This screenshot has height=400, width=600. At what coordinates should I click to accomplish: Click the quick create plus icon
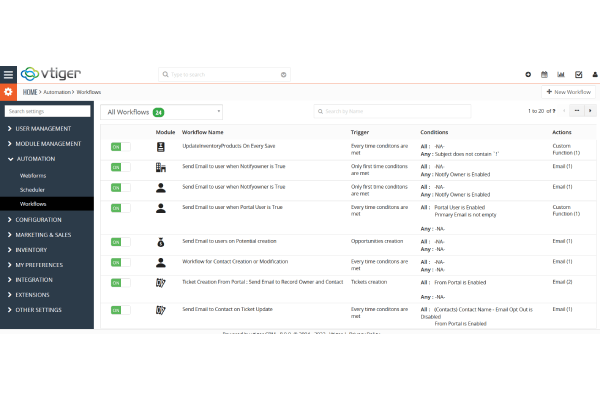coord(528,74)
